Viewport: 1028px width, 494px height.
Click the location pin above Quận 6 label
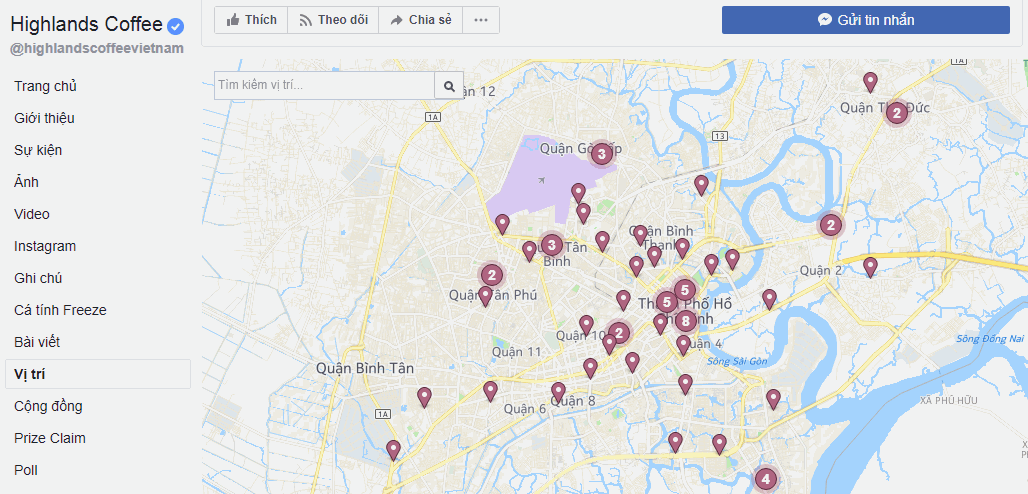(x=490, y=391)
